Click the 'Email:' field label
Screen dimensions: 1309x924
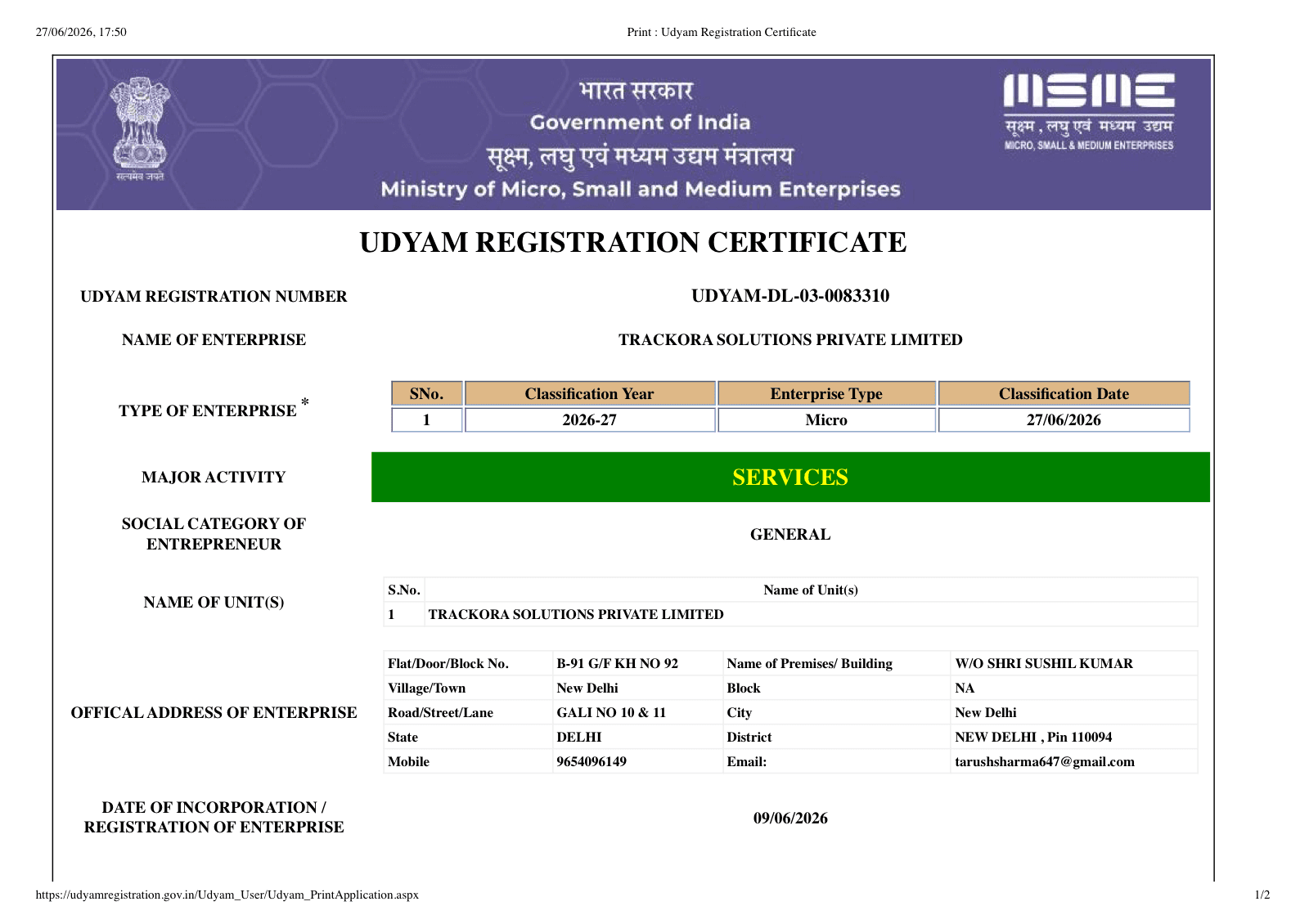pos(746,761)
